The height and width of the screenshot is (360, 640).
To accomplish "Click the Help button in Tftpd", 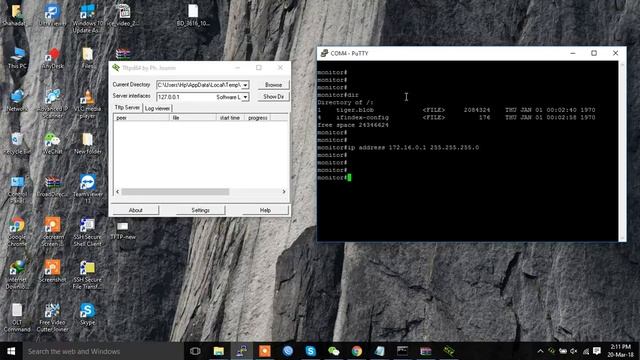I will click(x=265, y=210).
